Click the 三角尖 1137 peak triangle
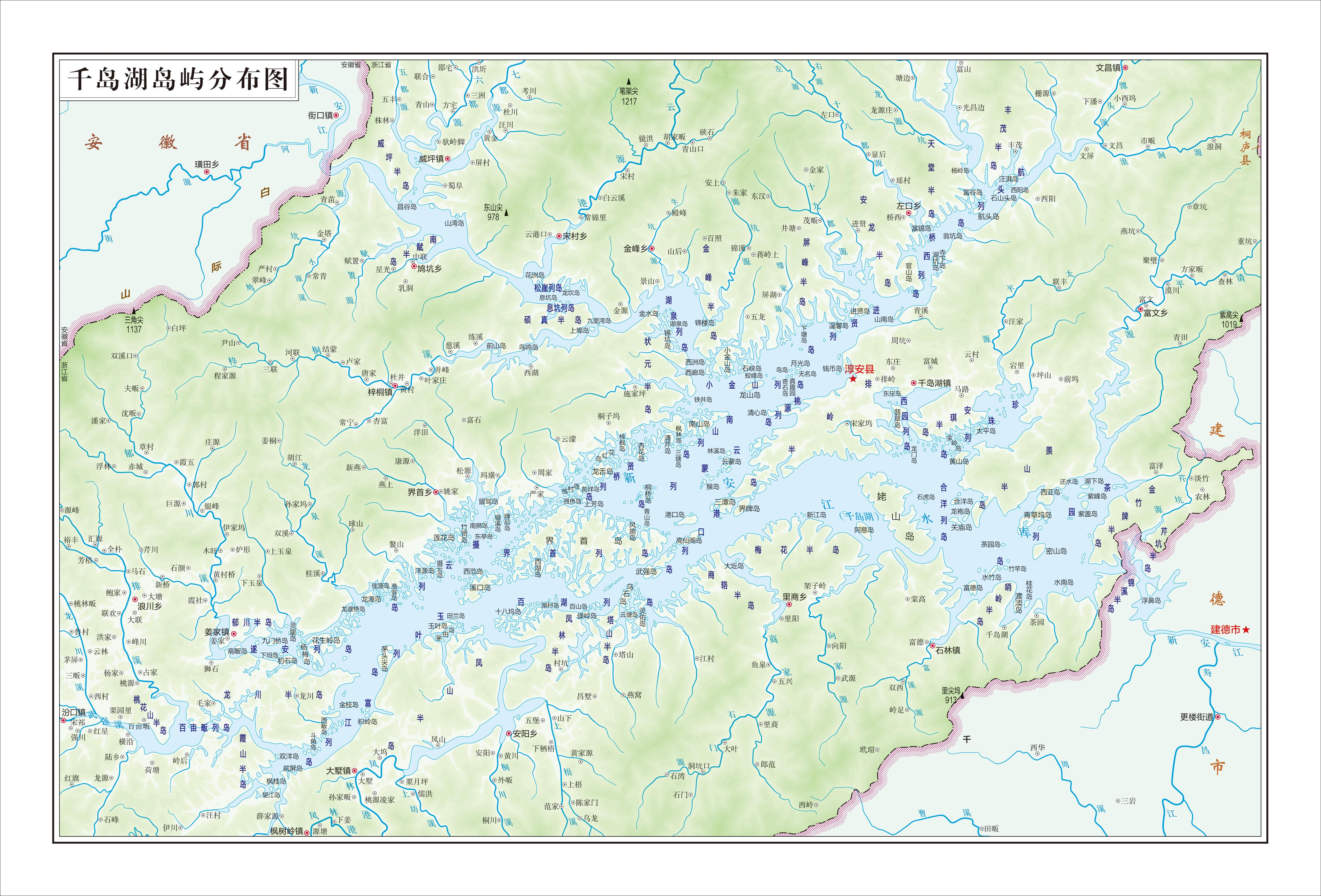The width and height of the screenshot is (1321, 896). (134, 311)
